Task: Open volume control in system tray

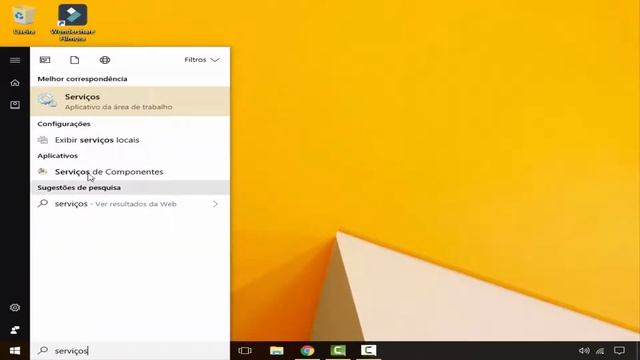Action: (x=584, y=351)
